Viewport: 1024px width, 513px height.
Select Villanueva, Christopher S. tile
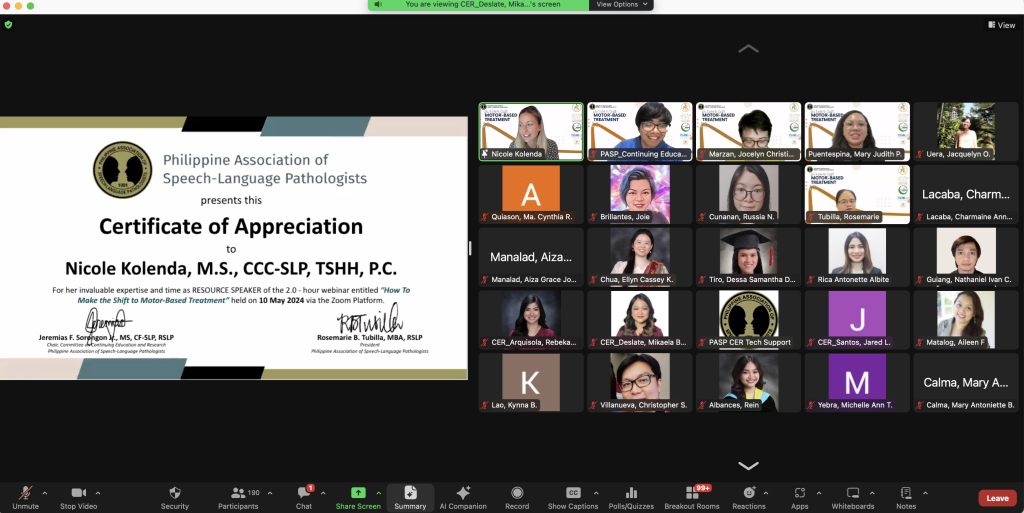coord(639,382)
